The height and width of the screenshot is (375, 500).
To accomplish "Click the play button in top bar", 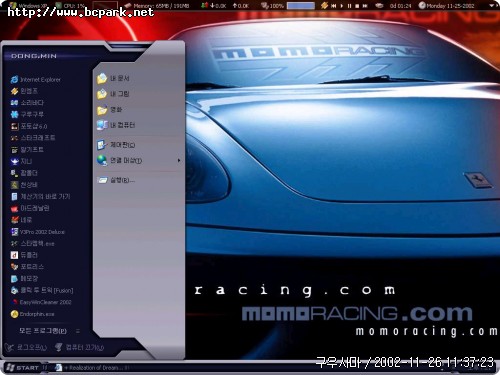I will pyautogui.click(x=342, y=6).
